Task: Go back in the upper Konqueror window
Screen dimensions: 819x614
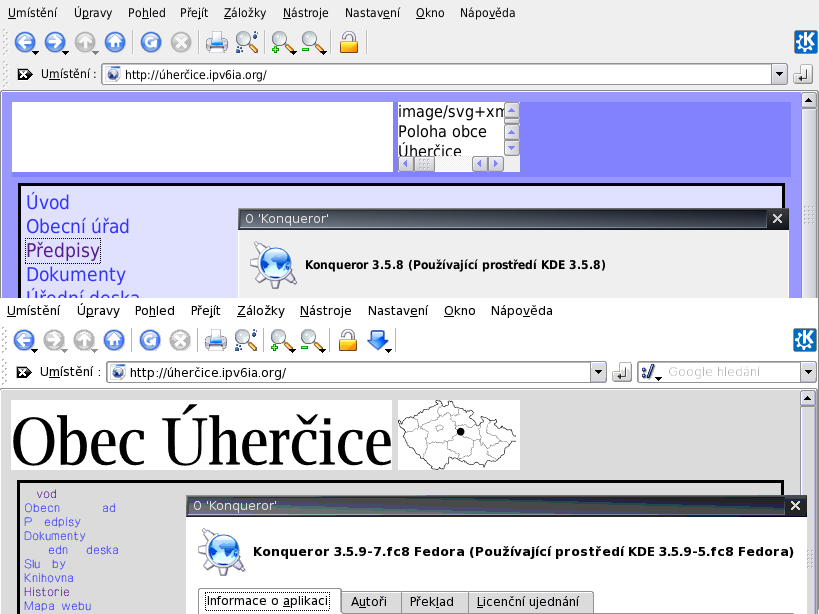Action: pyautogui.click(x=25, y=42)
